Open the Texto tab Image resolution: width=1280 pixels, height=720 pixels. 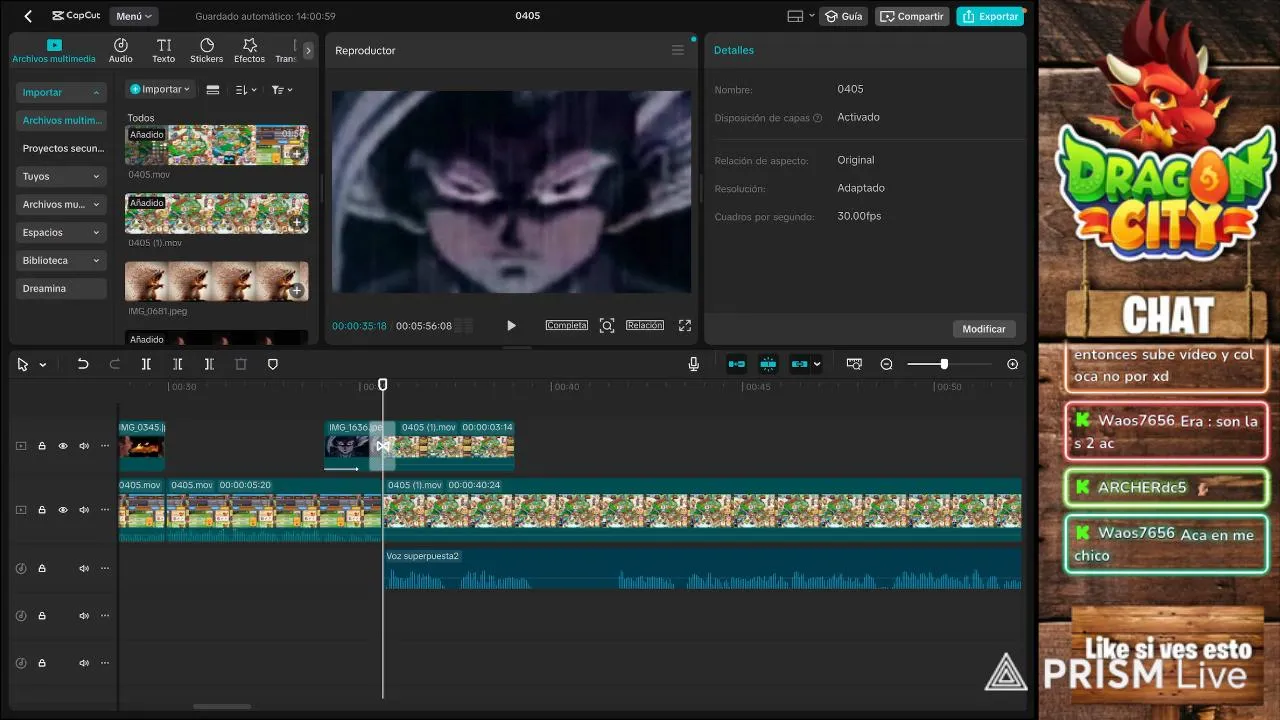pyautogui.click(x=164, y=51)
